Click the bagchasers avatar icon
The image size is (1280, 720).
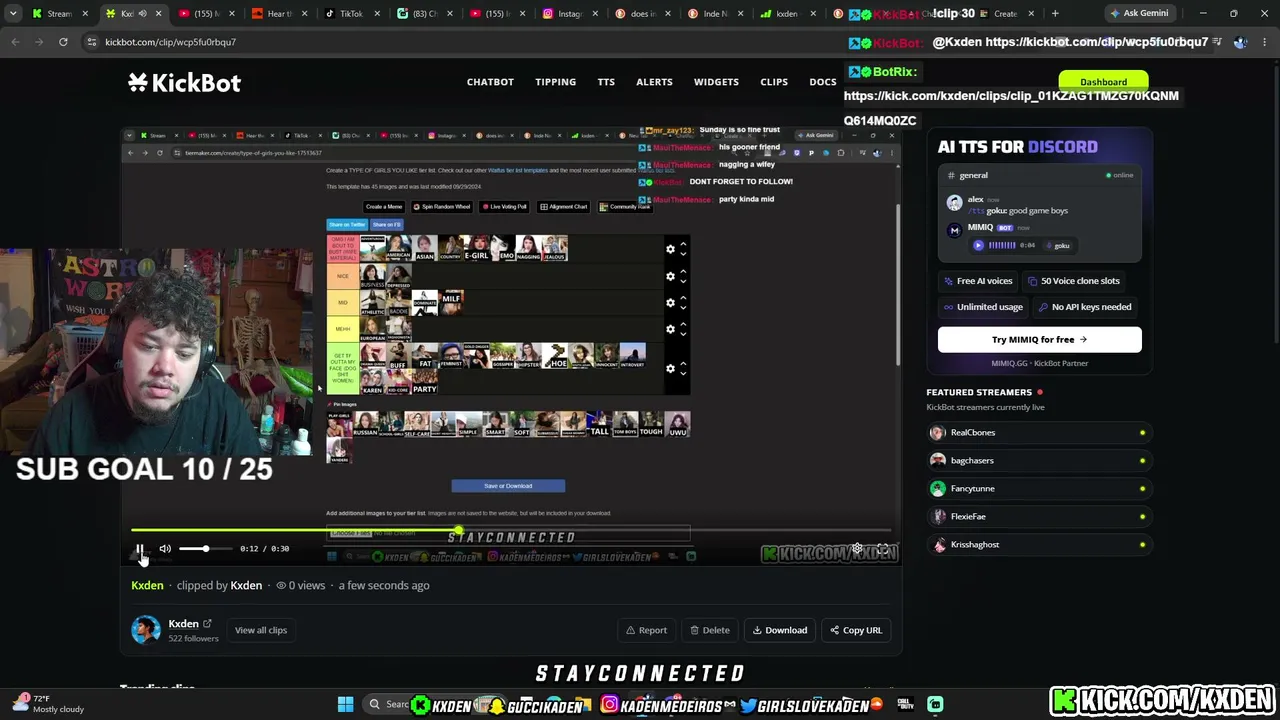point(937,461)
